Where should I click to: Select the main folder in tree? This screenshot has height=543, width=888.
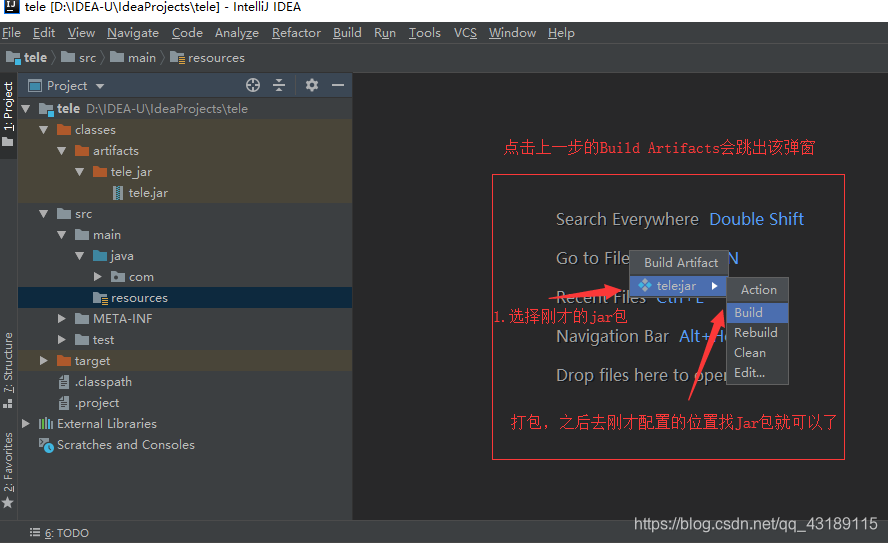coord(106,235)
